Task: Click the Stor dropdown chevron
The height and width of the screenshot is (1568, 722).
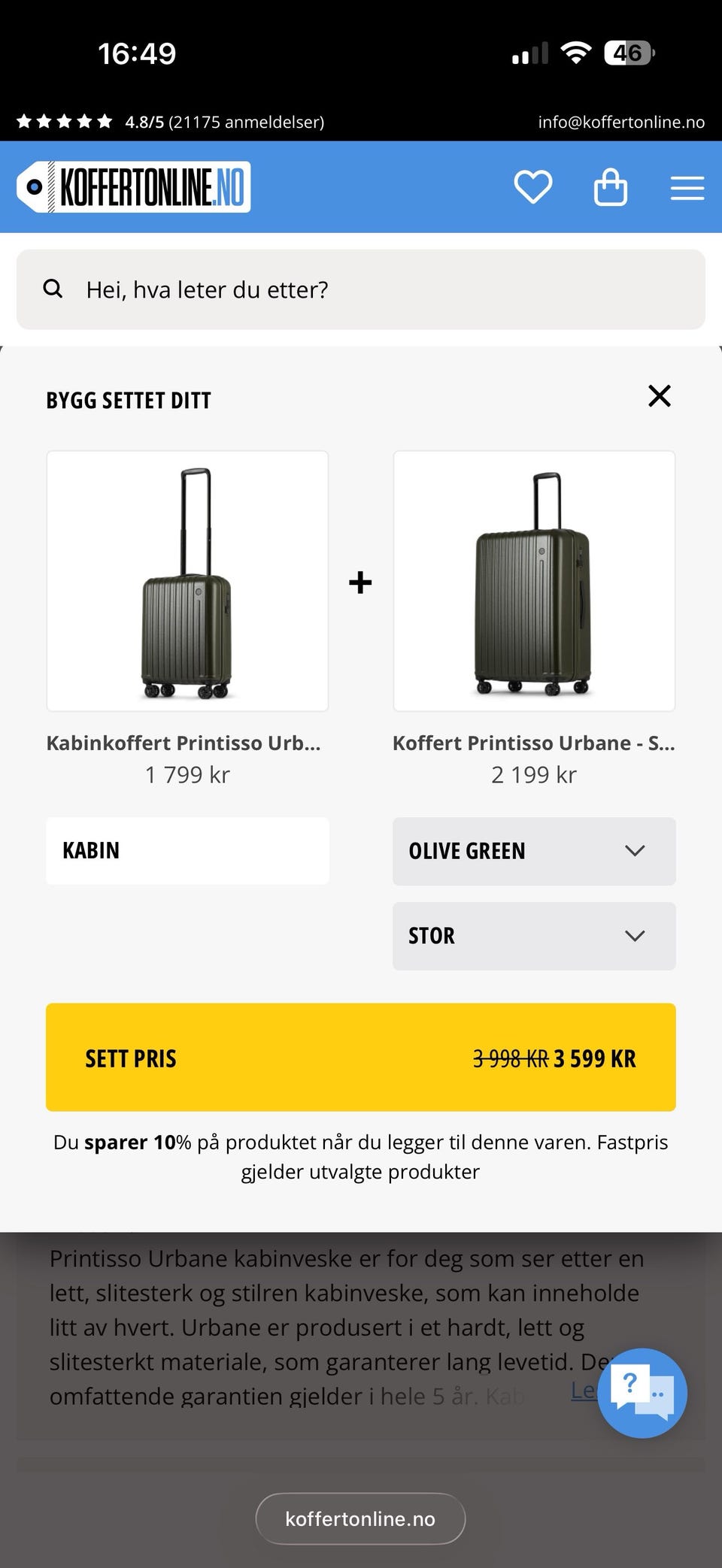Action: (635, 936)
